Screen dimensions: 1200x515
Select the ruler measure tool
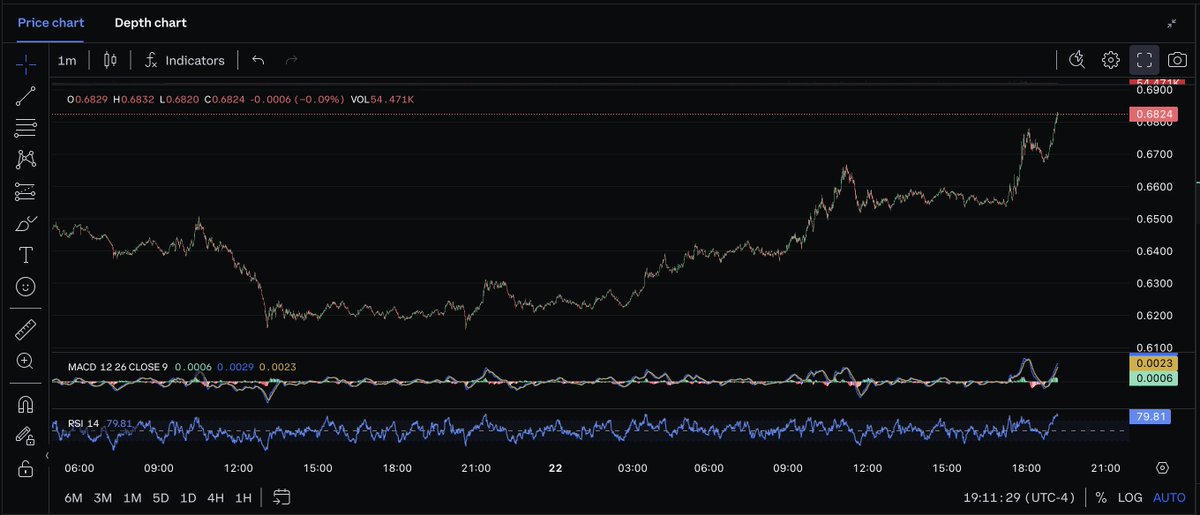click(x=26, y=329)
